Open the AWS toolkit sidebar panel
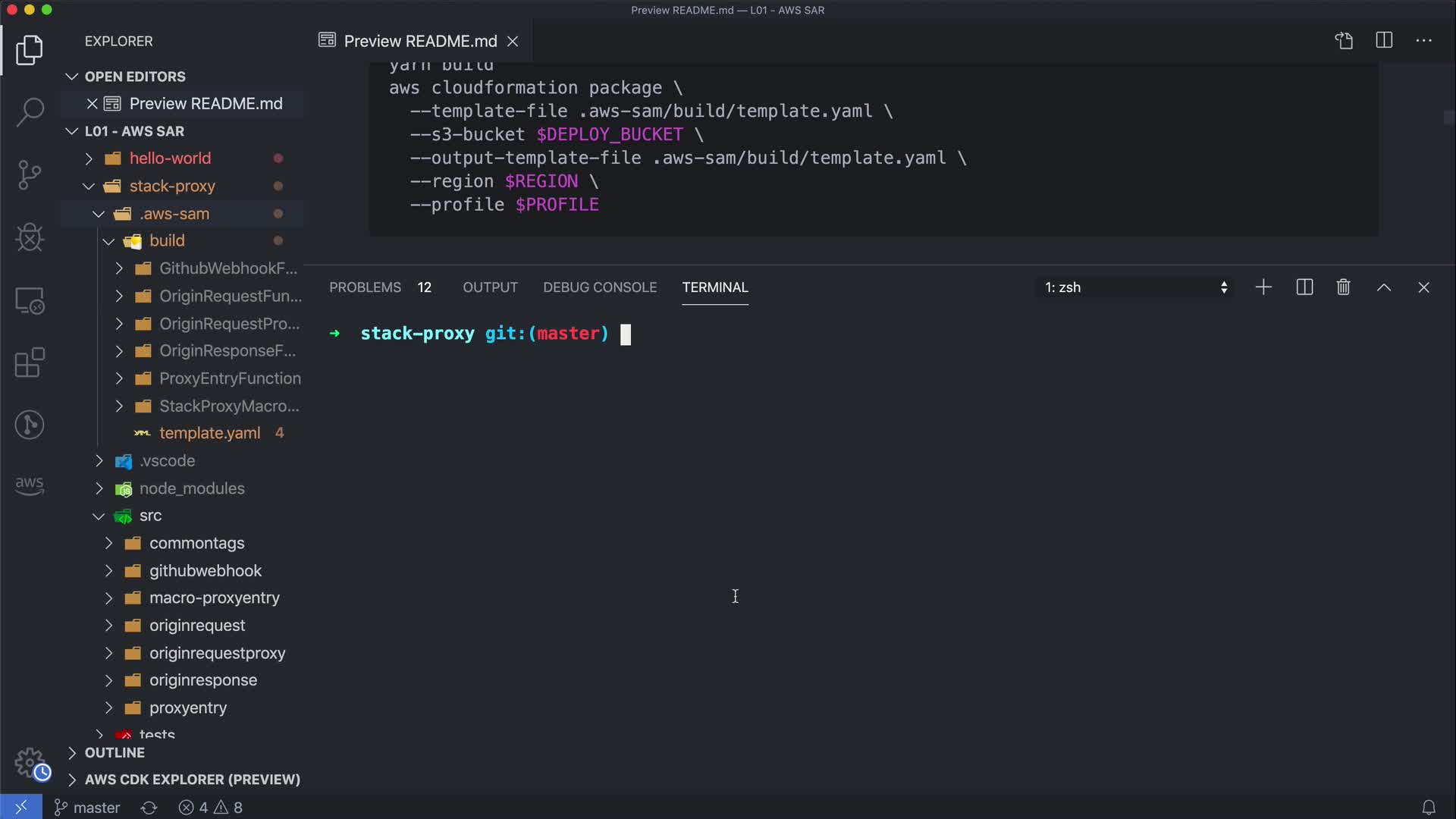Viewport: 1456px width, 819px height. tap(30, 485)
